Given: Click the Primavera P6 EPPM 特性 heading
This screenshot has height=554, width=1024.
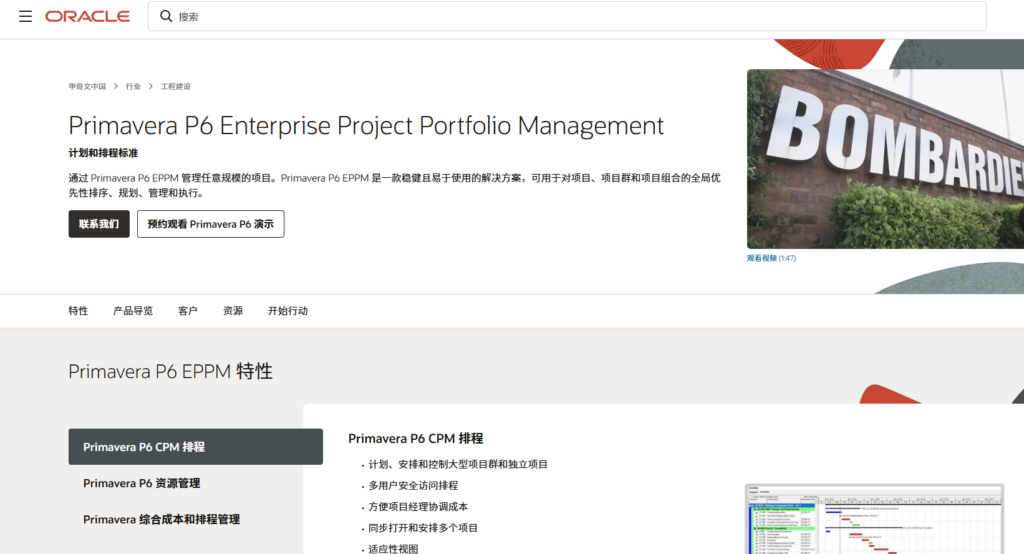Looking at the screenshot, I should [x=170, y=371].
